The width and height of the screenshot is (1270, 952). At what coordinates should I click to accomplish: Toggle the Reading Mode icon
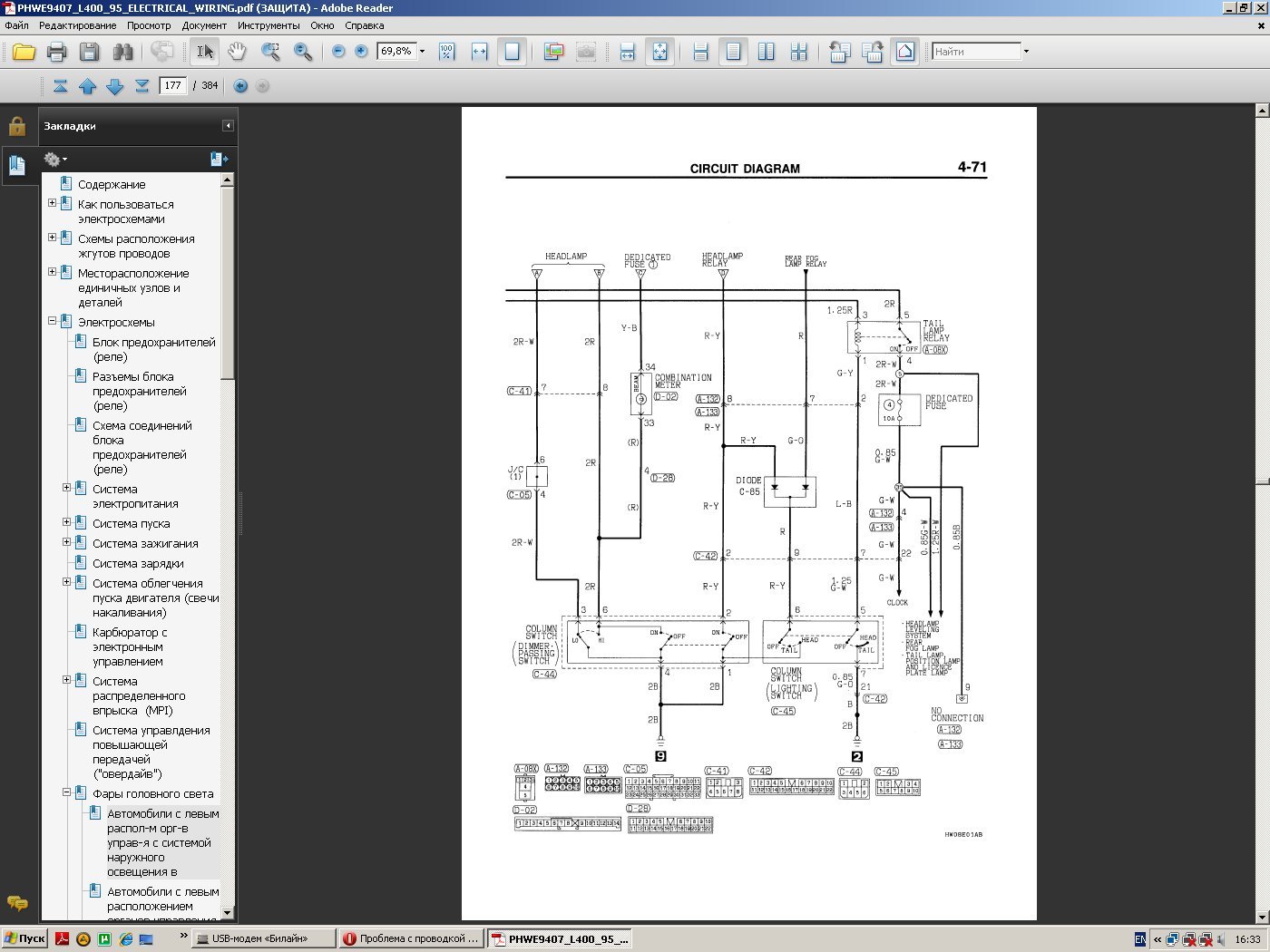click(x=905, y=52)
